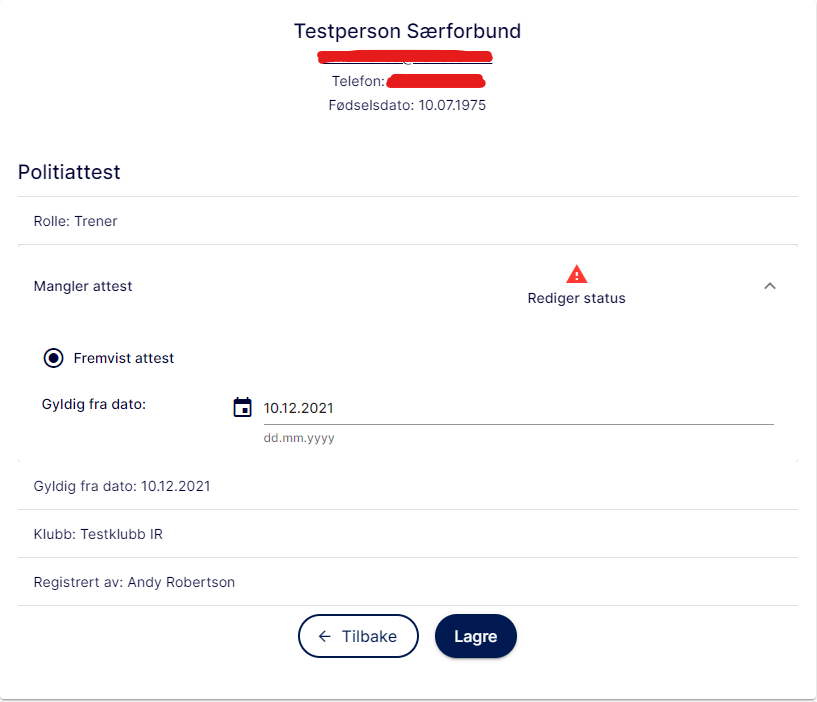The width and height of the screenshot is (817, 702).
Task: Select the Klubb: Testklubb IR row
Action: coord(408,534)
